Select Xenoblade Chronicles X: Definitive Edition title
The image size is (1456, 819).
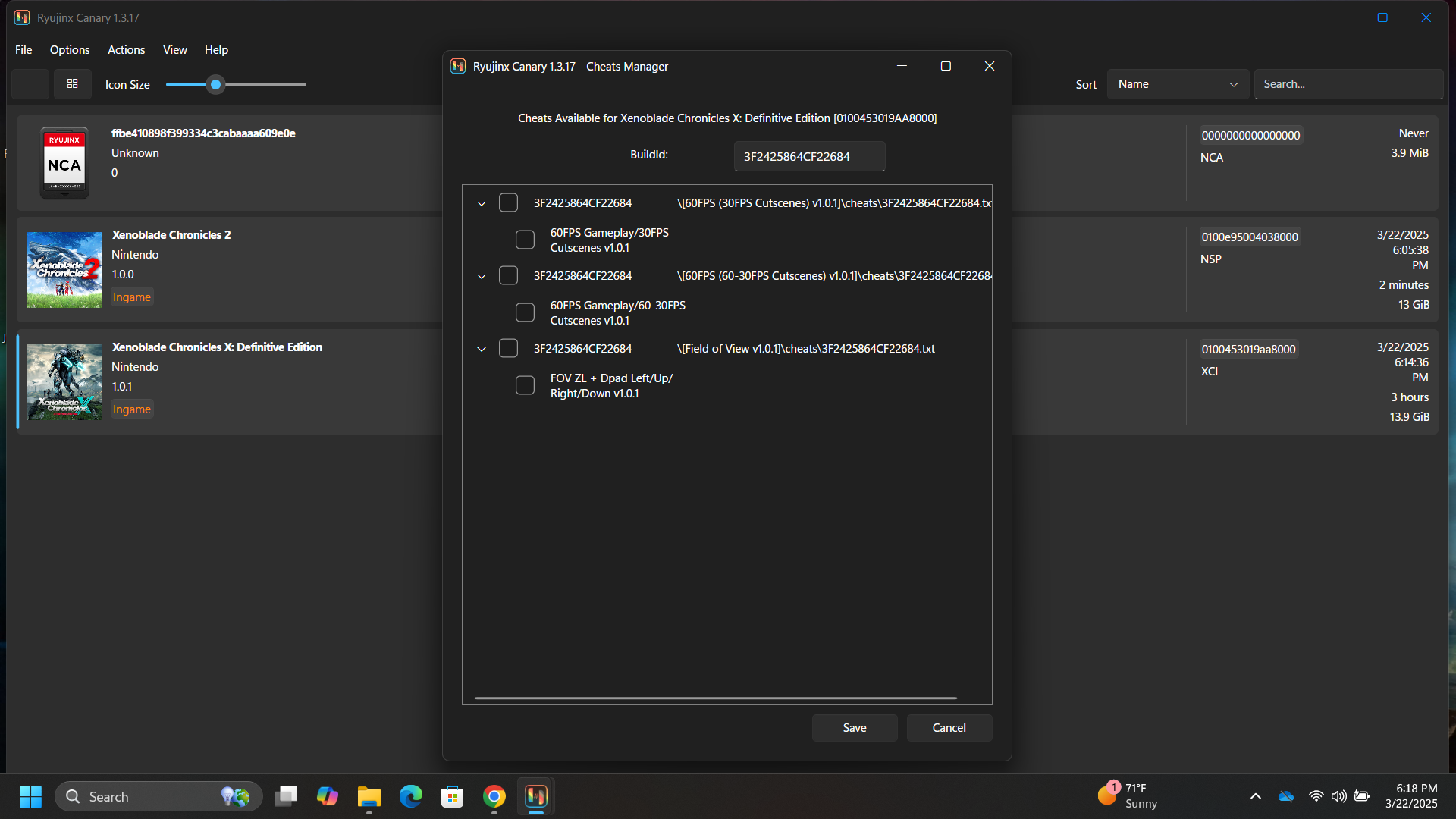coord(217,347)
